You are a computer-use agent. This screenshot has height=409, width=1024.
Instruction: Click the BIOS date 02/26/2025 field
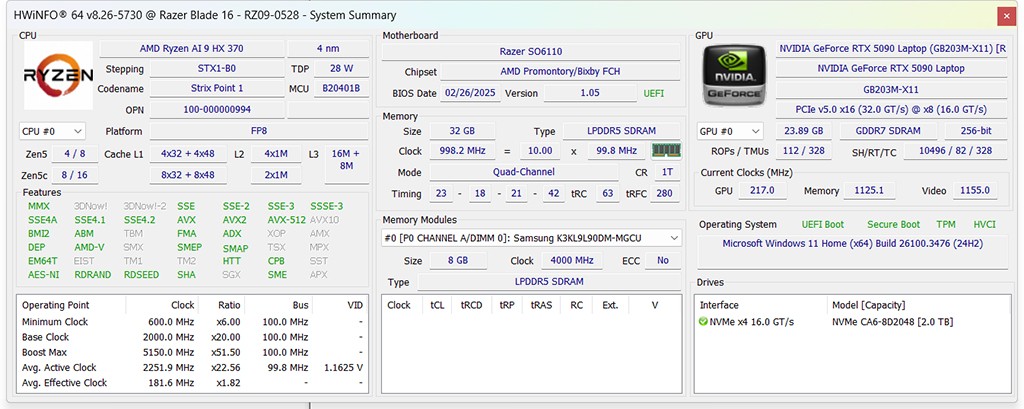tap(469, 93)
